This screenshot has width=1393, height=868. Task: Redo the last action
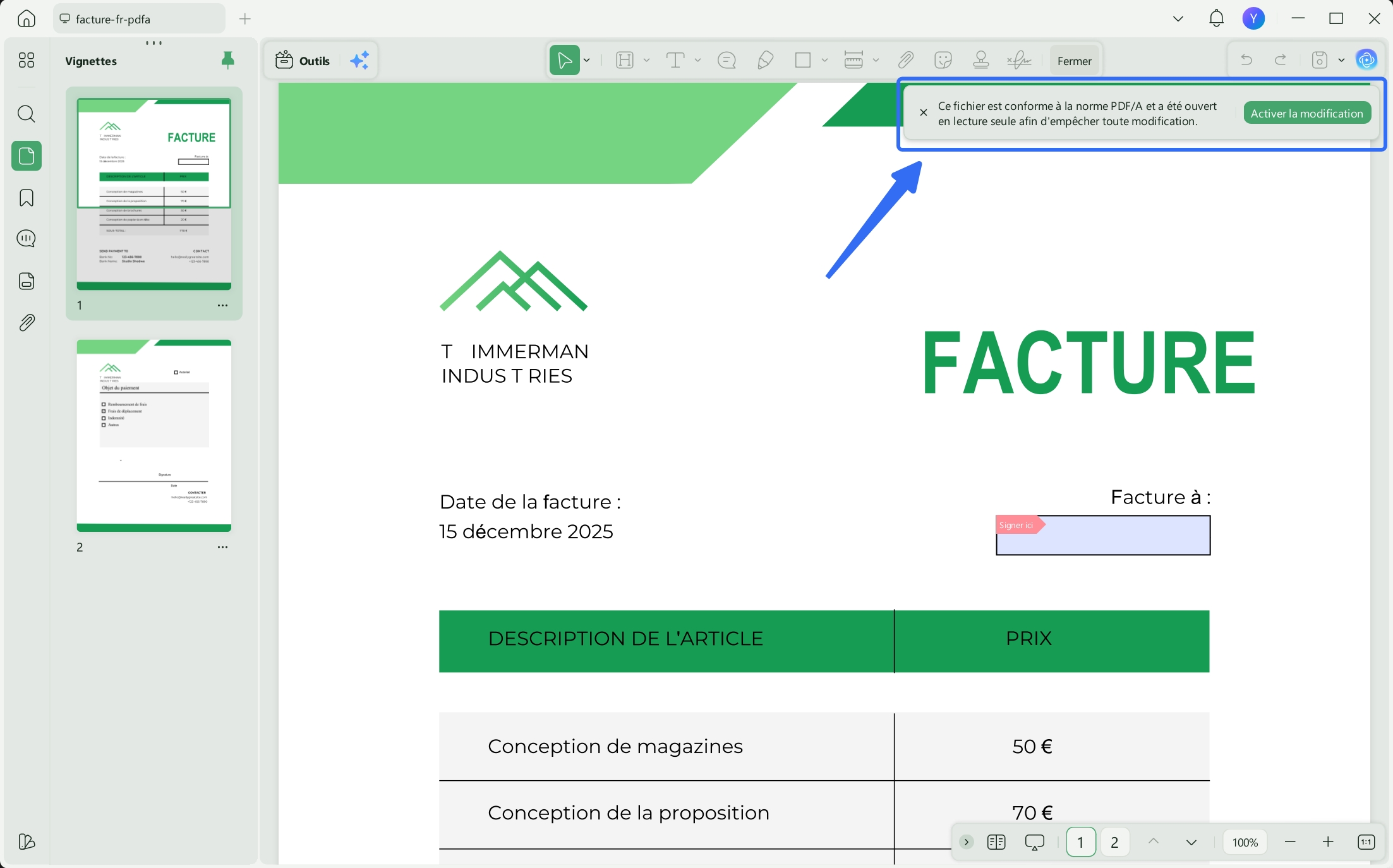point(1281,61)
